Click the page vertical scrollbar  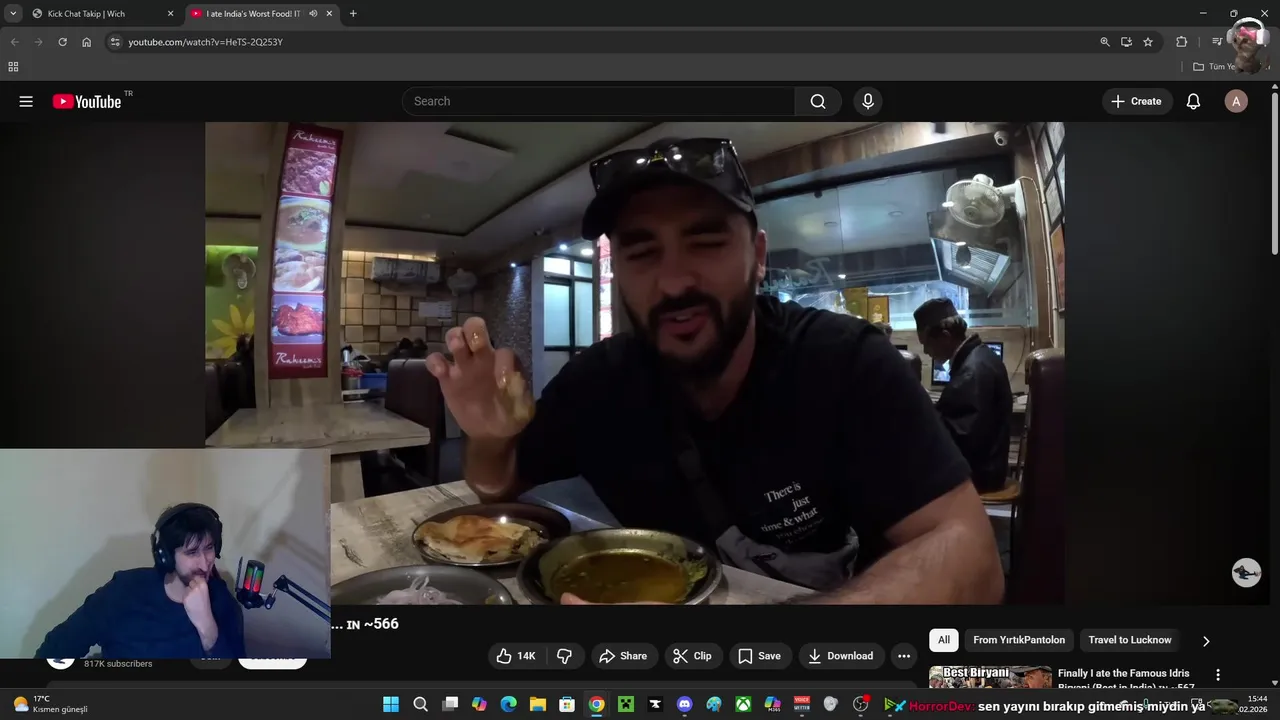pyautogui.click(x=1274, y=175)
